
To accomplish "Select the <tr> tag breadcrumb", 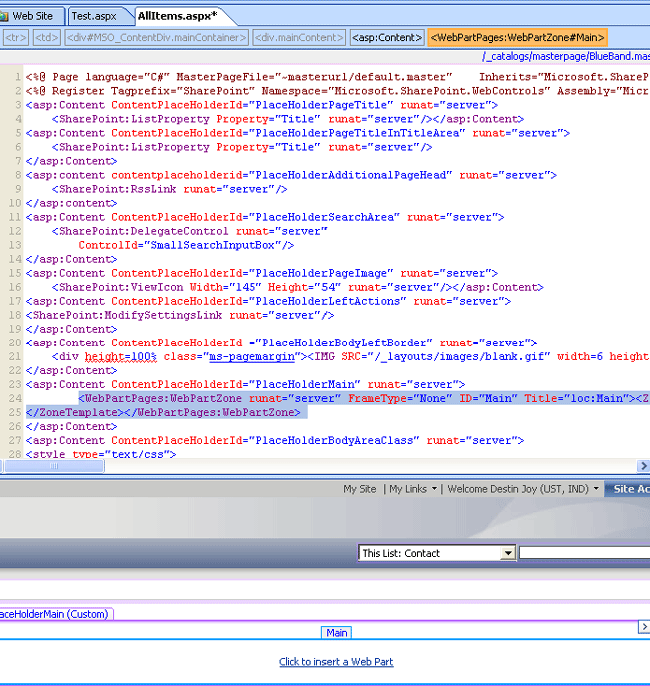I will [15, 38].
